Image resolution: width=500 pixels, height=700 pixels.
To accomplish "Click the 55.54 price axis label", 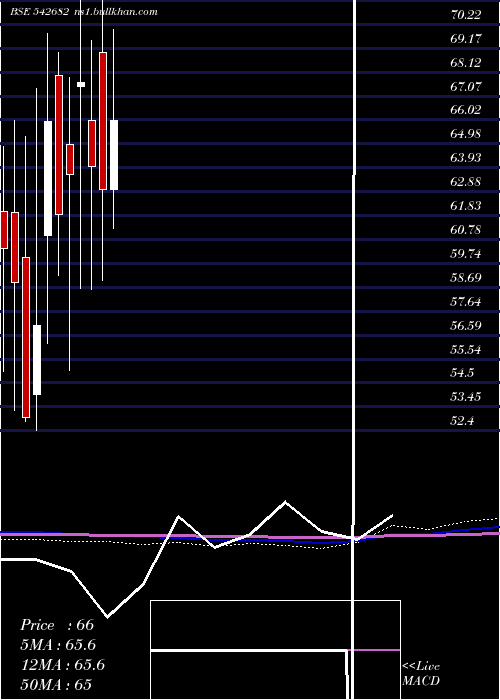I will click(x=466, y=350).
